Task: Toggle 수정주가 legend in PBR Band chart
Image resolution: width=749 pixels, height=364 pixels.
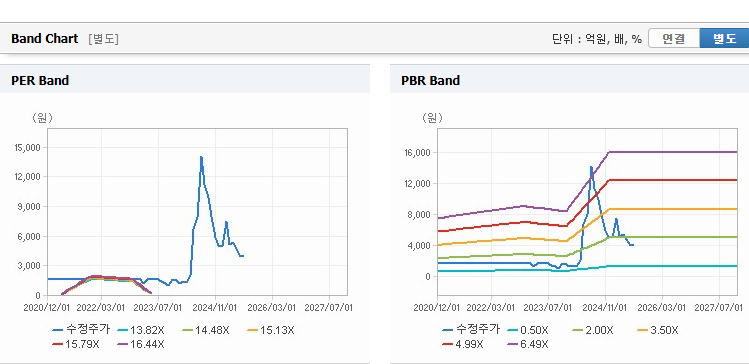Action: (471, 330)
